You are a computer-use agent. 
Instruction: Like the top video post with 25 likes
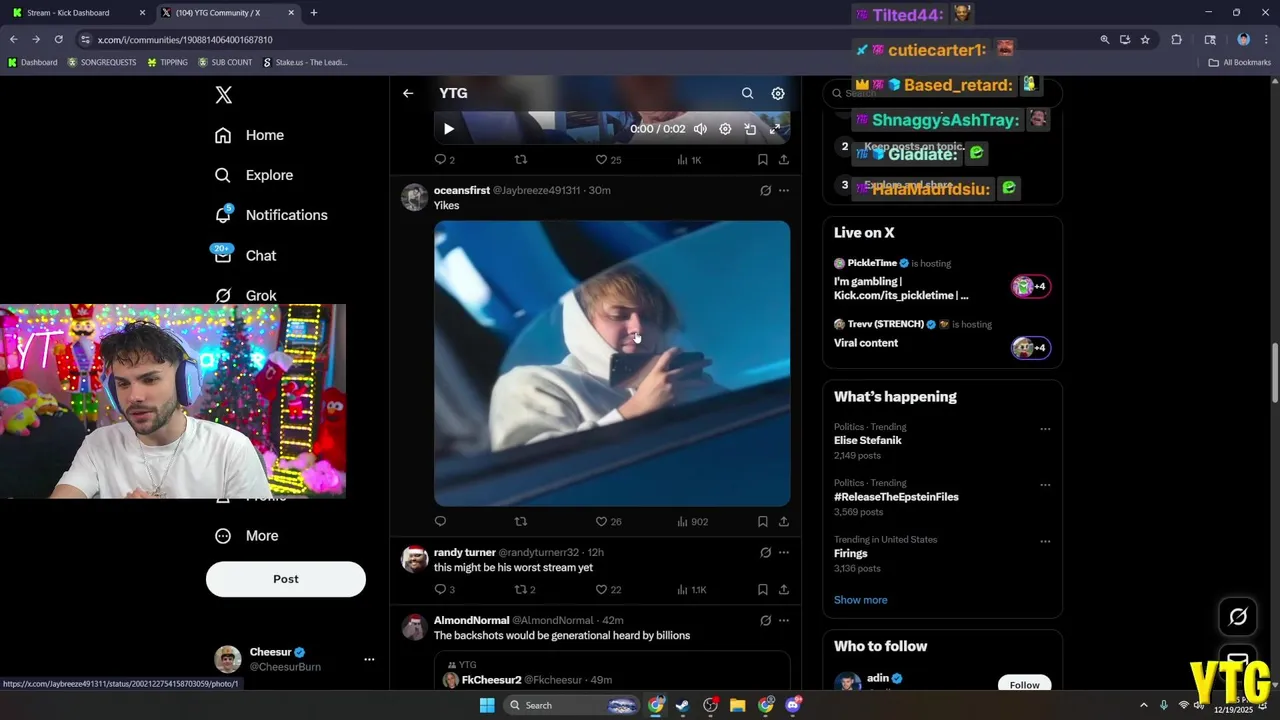(608, 160)
